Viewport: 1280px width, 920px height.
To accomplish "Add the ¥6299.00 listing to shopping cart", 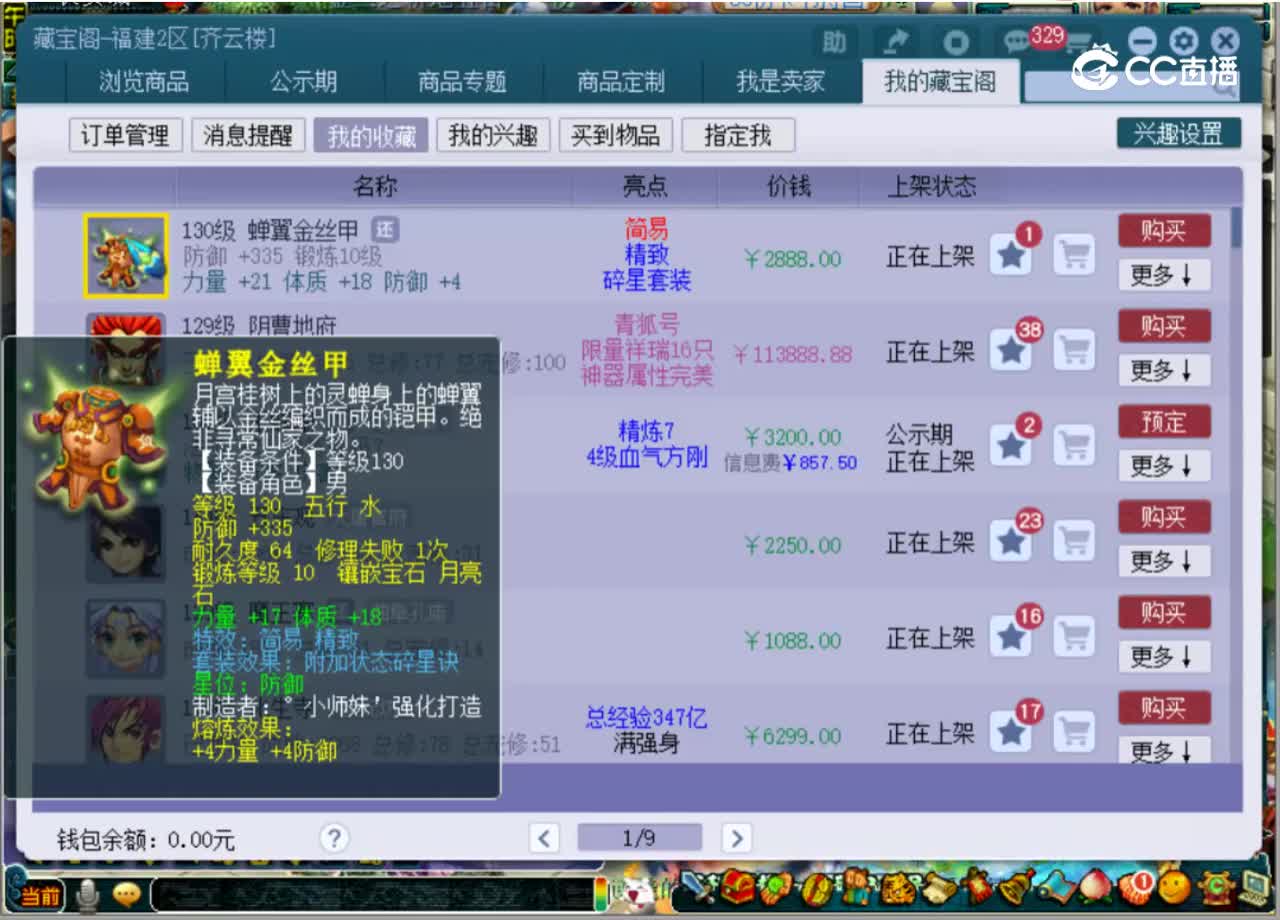I will [x=1075, y=732].
